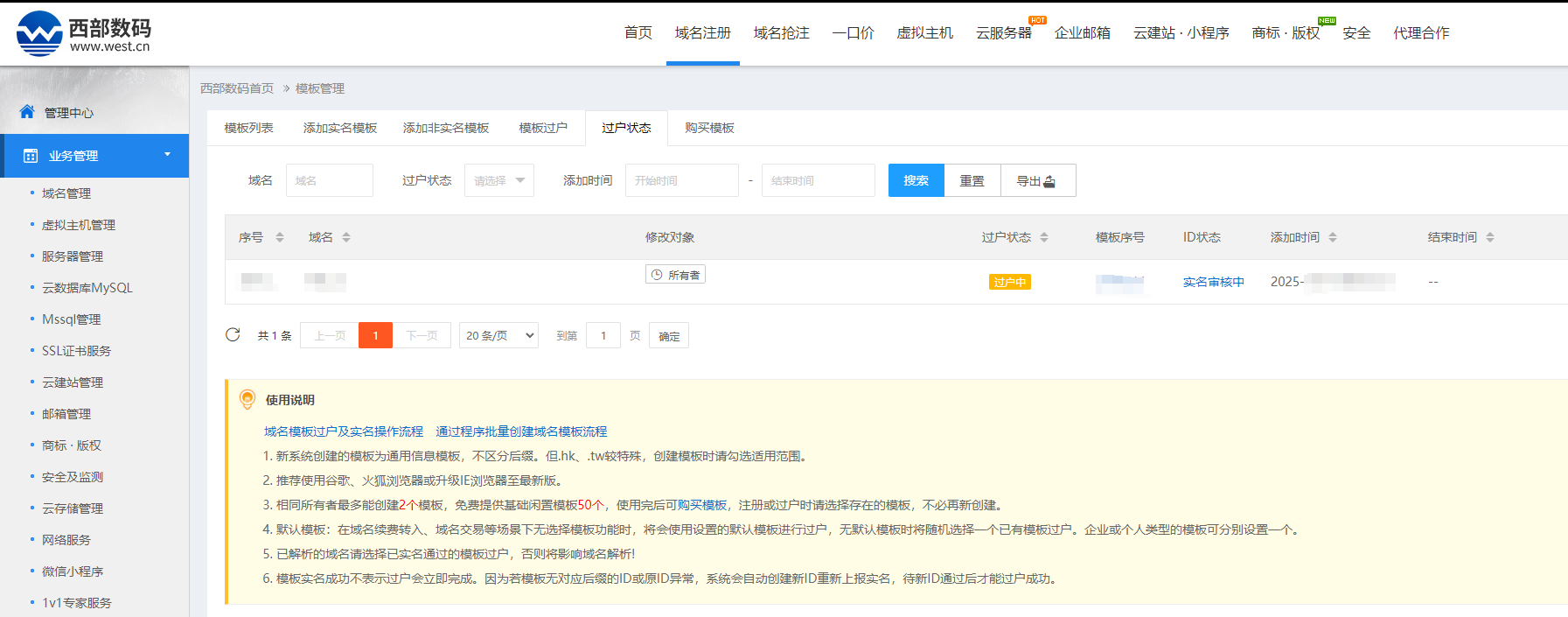This screenshot has height=617, width=1568.
Task: Open 虚拟主机管理 in the sidebar
Action: tap(79, 225)
